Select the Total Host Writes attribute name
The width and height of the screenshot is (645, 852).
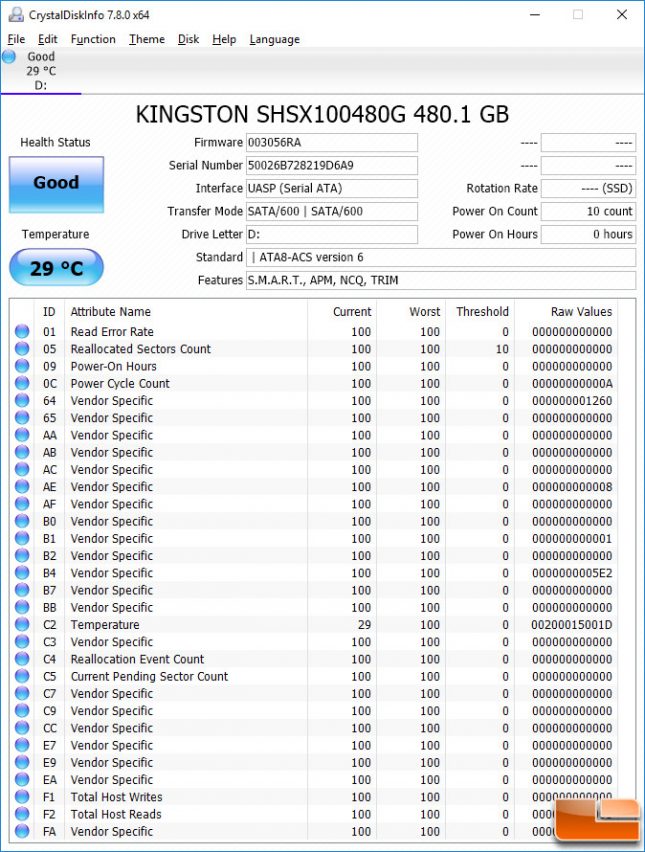coord(116,797)
